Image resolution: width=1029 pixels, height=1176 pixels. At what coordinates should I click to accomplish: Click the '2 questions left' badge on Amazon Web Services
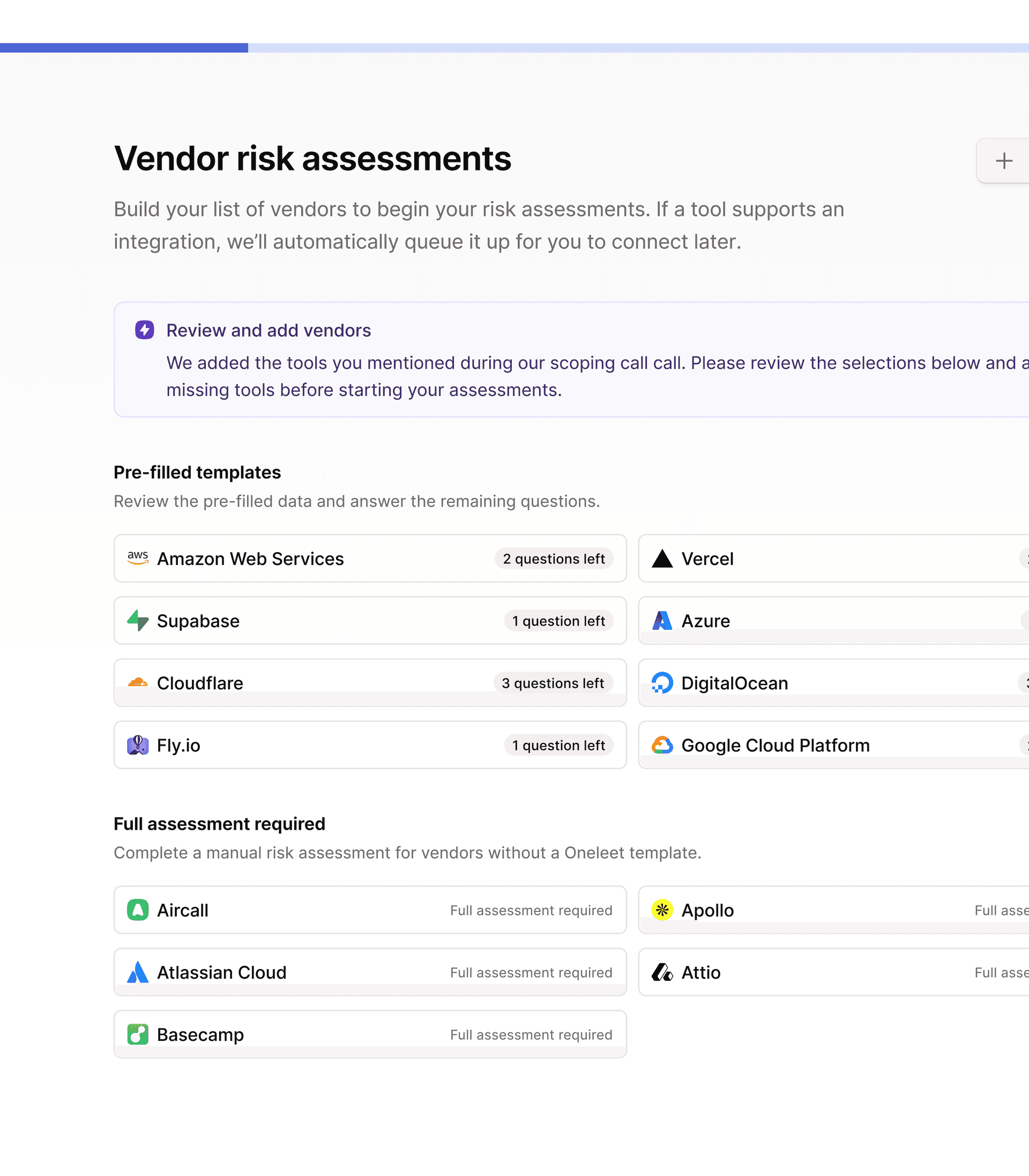(x=554, y=558)
